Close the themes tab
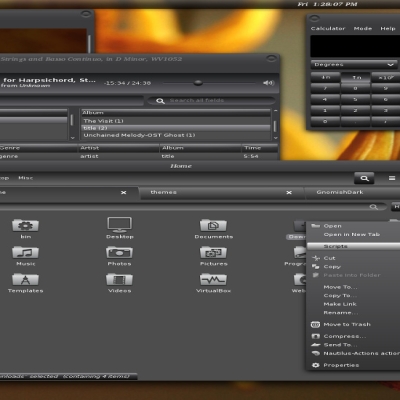 289,192
